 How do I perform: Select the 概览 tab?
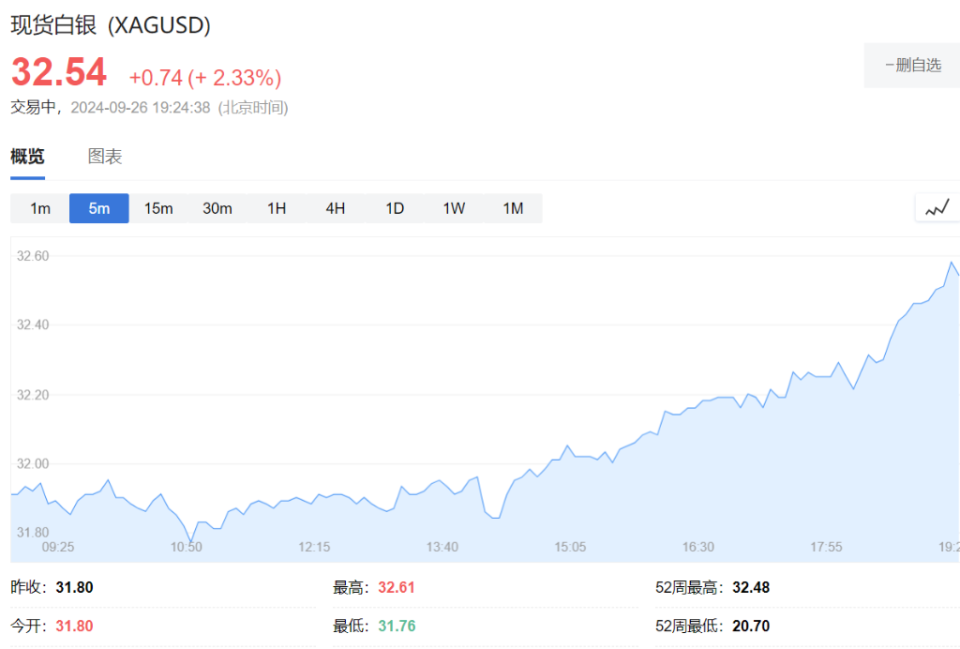[x=28, y=156]
